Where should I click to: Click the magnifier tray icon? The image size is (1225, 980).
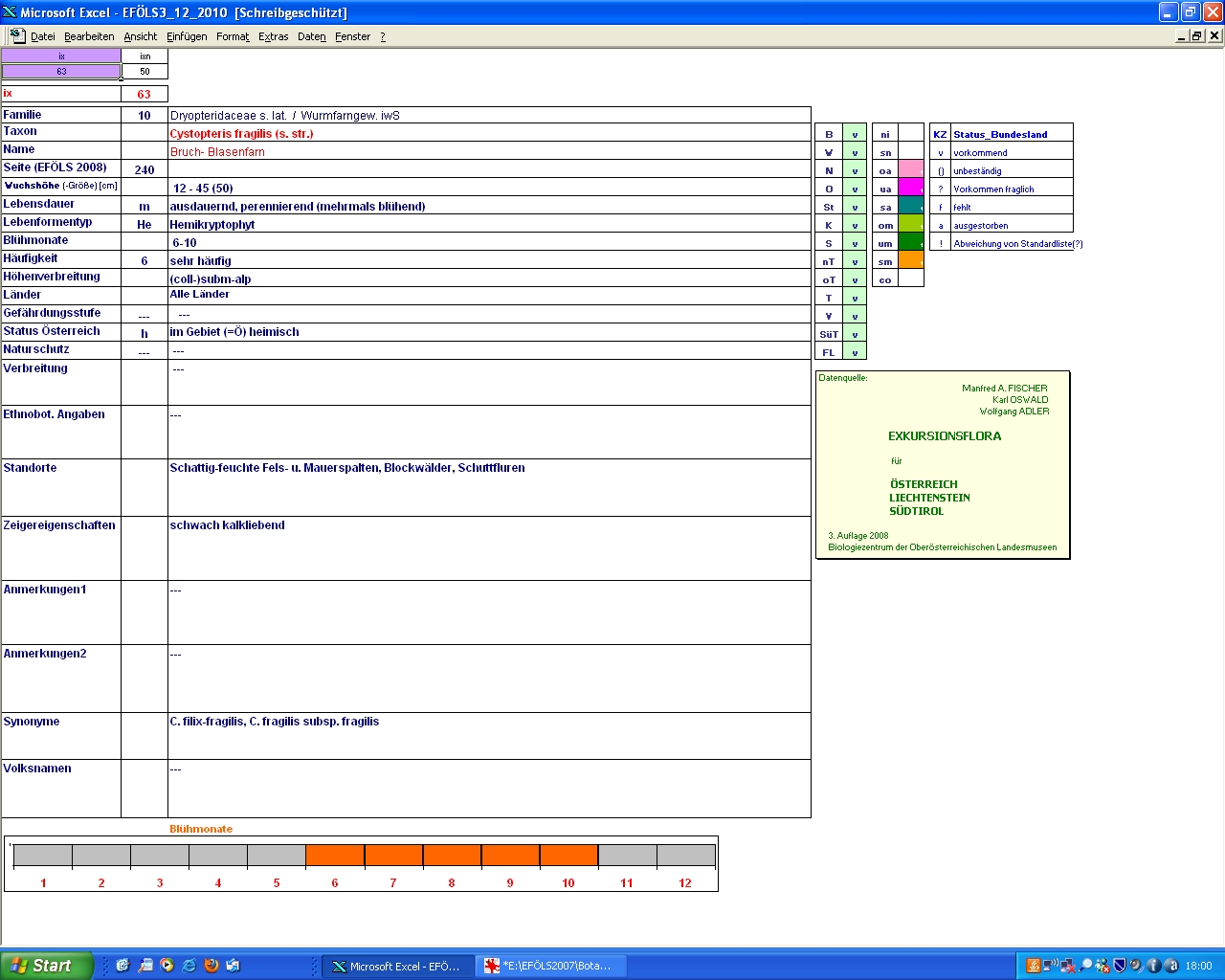pos(1085,966)
